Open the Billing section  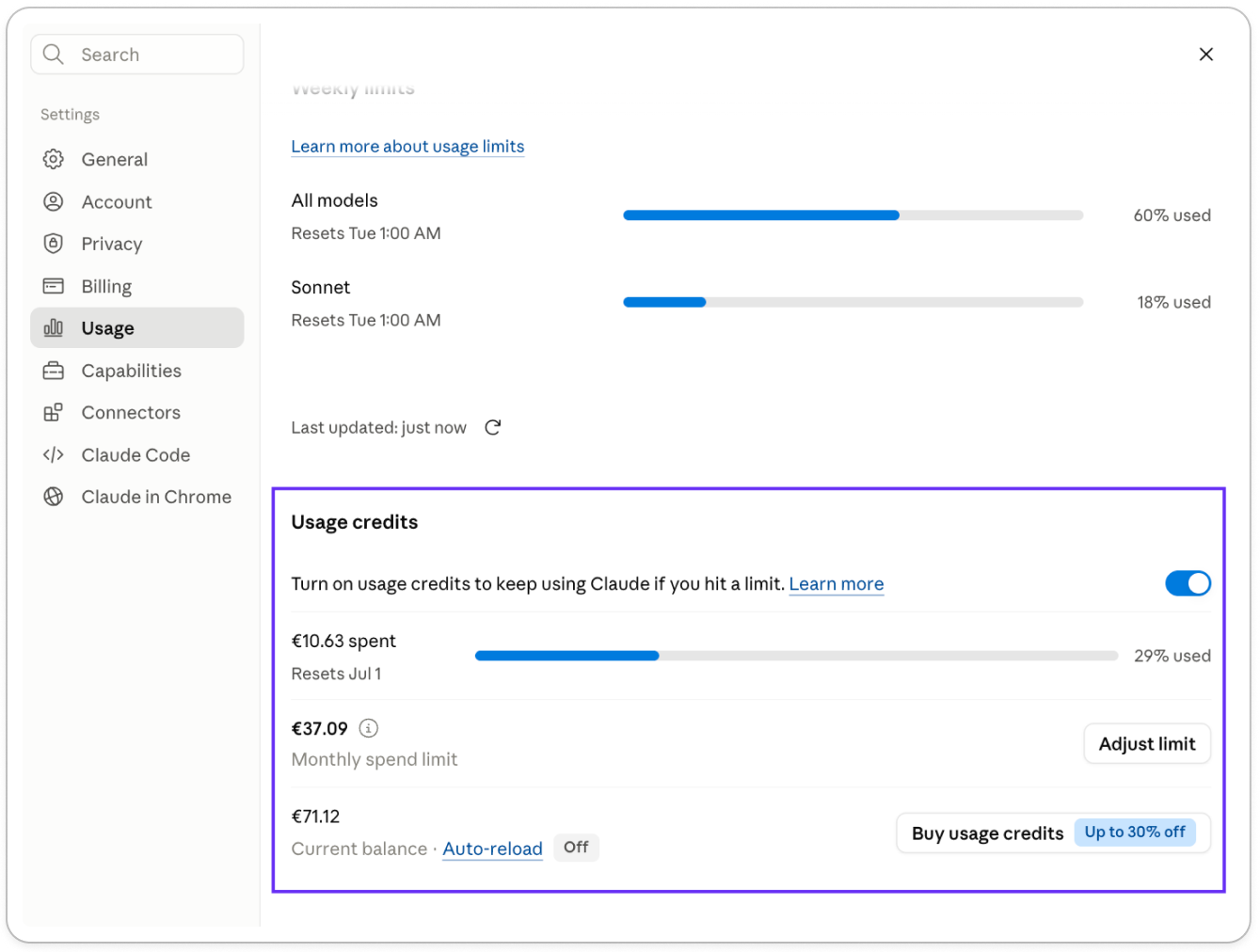click(137, 286)
